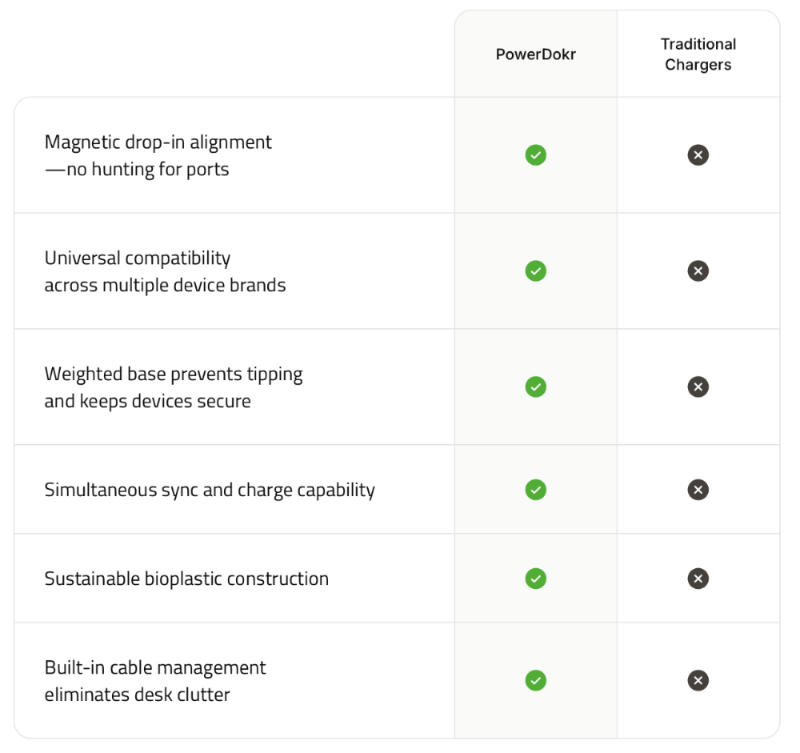The height and width of the screenshot is (753, 800).
Task: Select the PowerDokr column header
Action: [536, 54]
